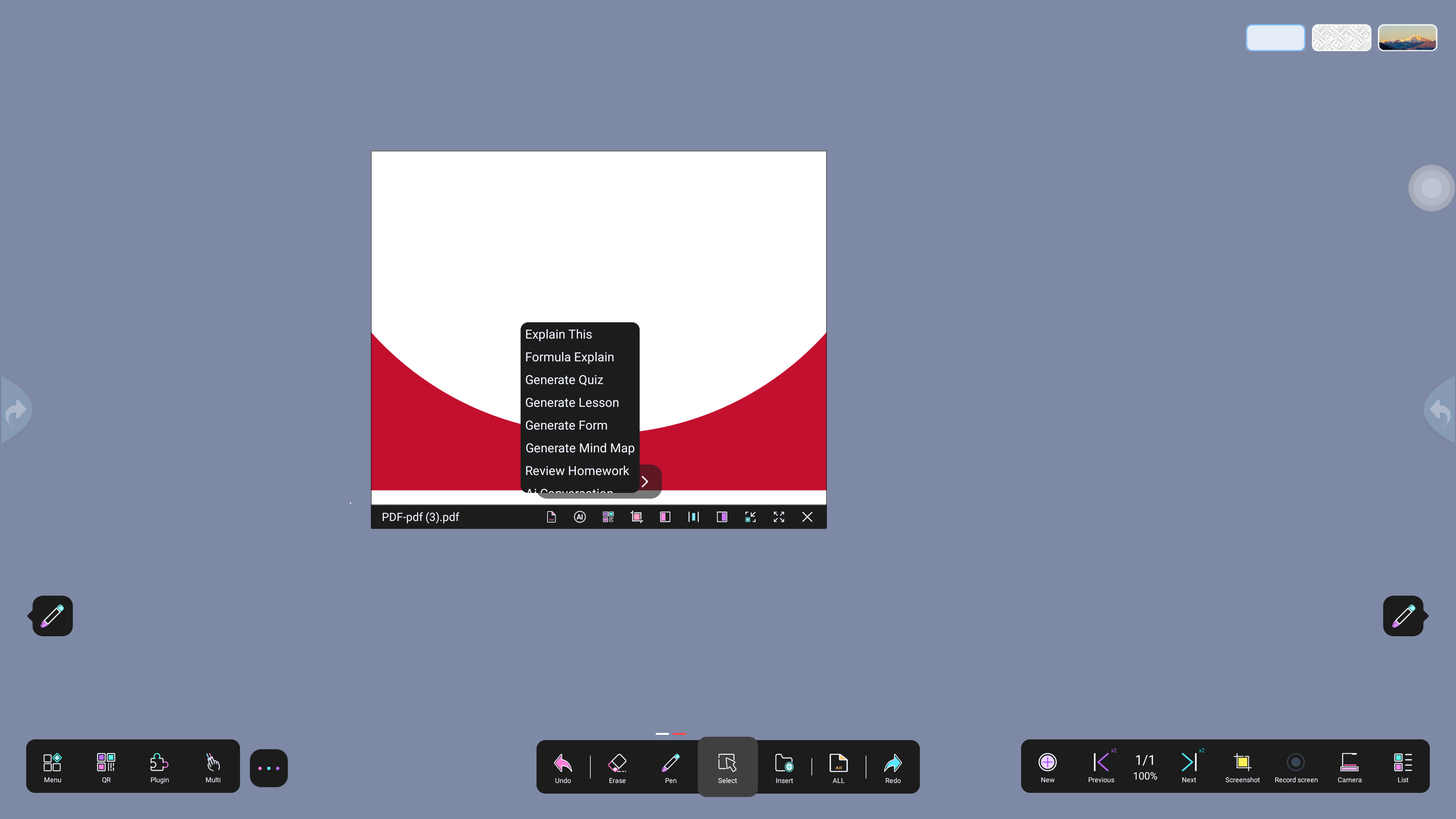This screenshot has height=819, width=1456.
Task: Choose Explain This from AI menu
Action: (x=559, y=334)
